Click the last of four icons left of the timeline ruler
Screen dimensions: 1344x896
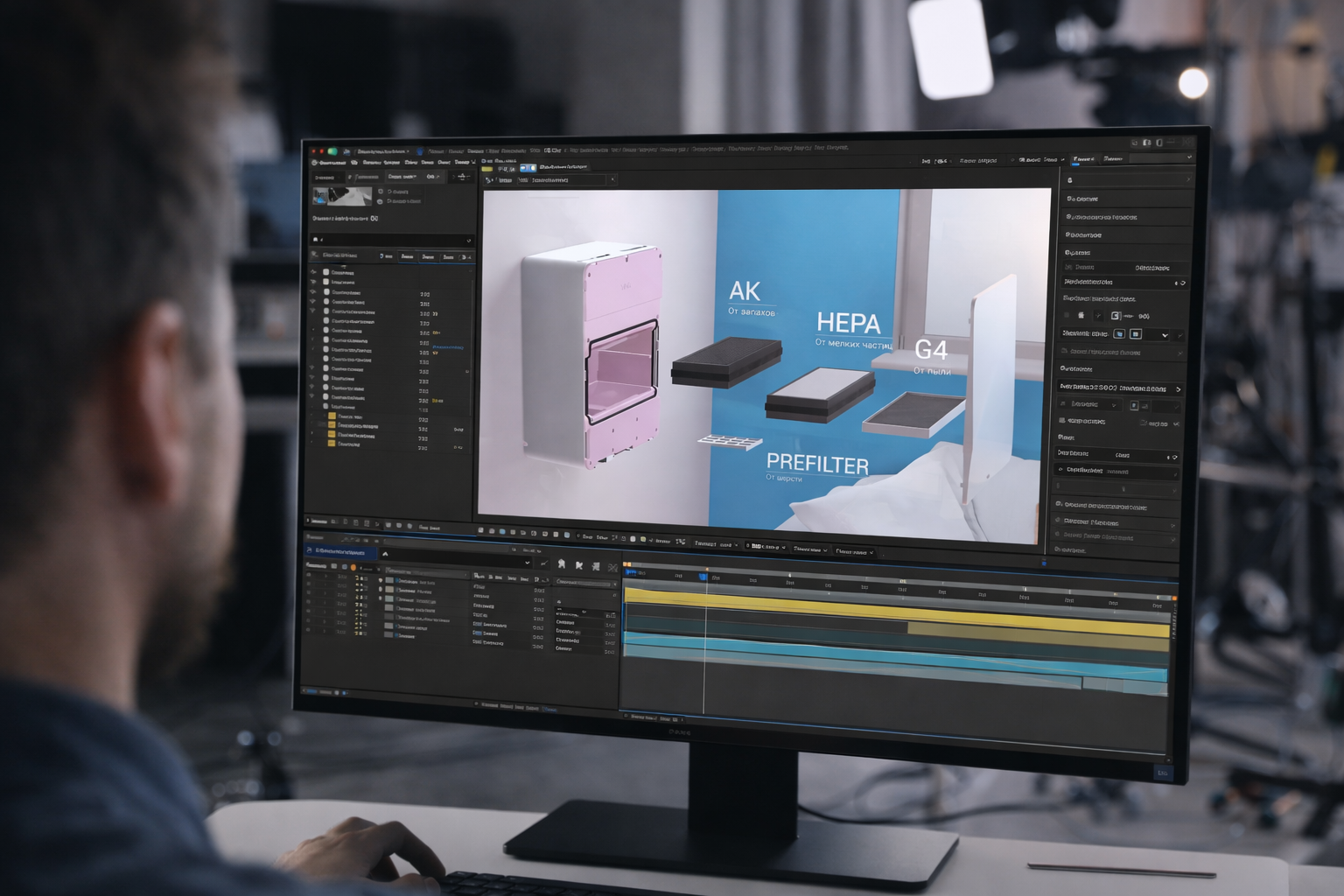[612, 567]
